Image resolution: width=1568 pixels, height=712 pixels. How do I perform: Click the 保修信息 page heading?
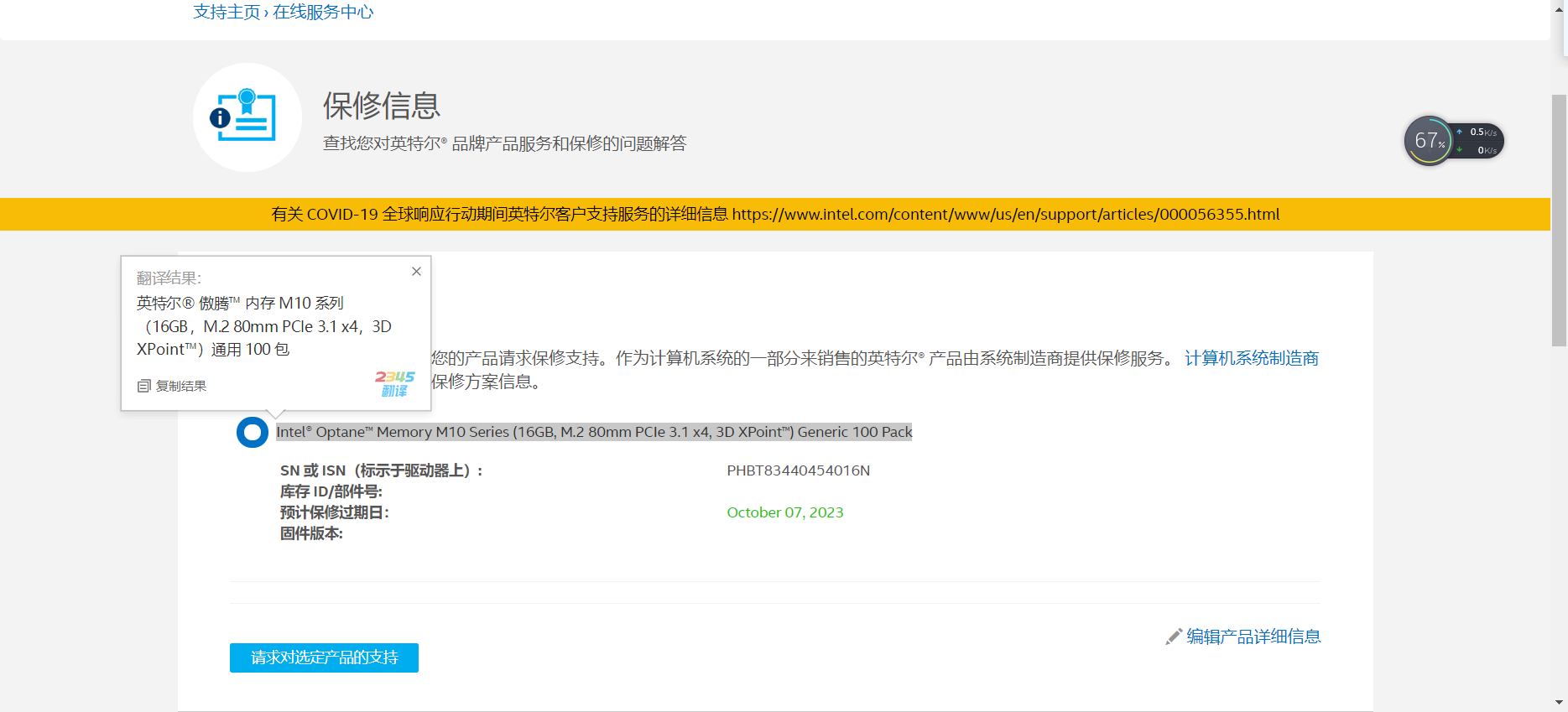[382, 106]
